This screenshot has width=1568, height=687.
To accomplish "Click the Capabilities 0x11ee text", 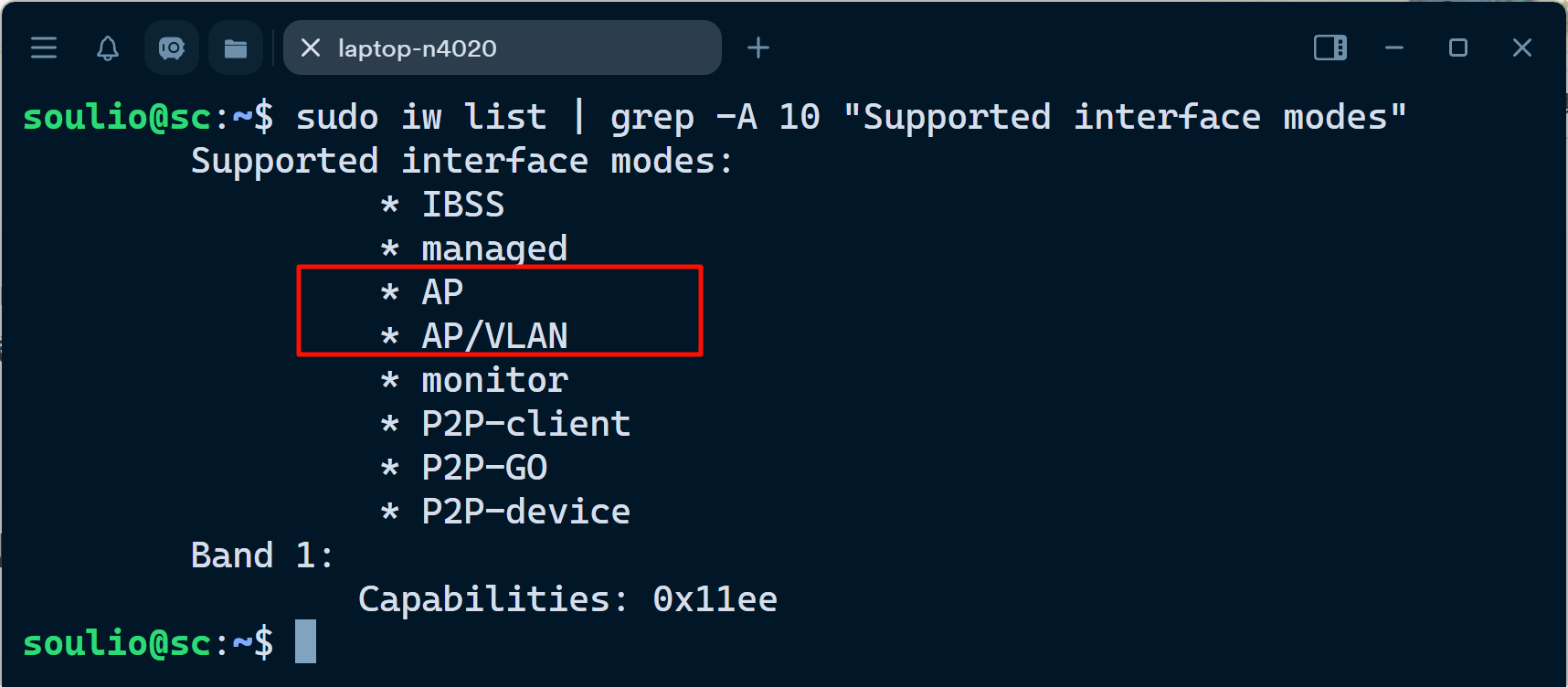I will (x=567, y=599).
